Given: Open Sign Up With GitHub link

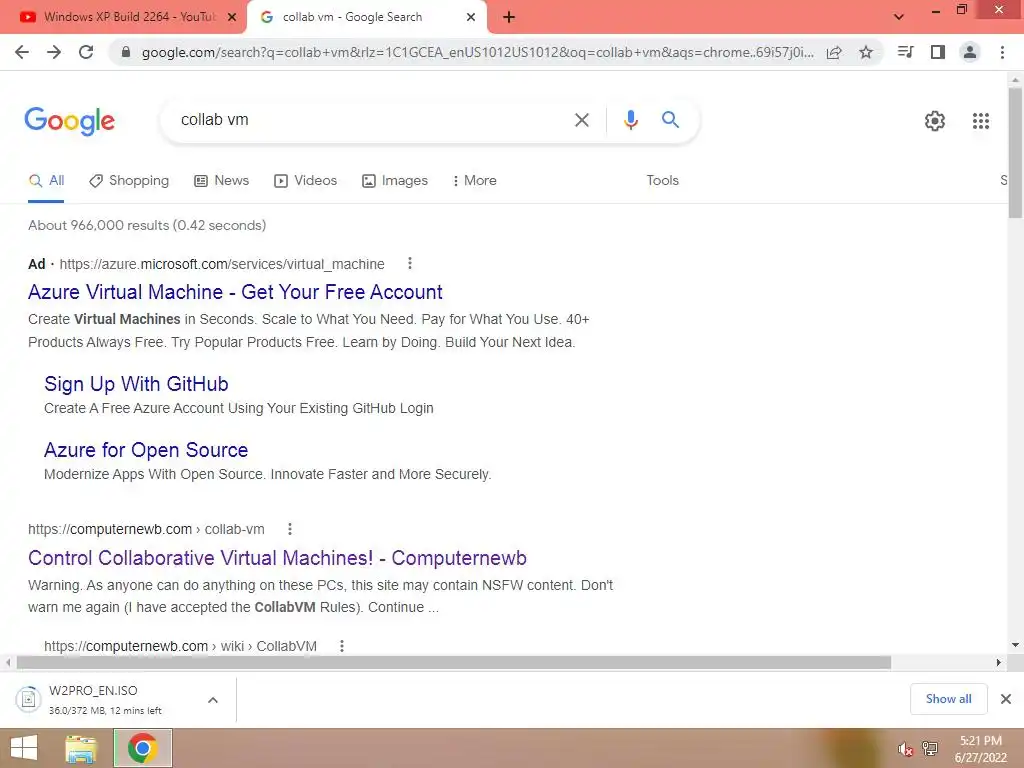Looking at the screenshot, I should coord(136,384).
